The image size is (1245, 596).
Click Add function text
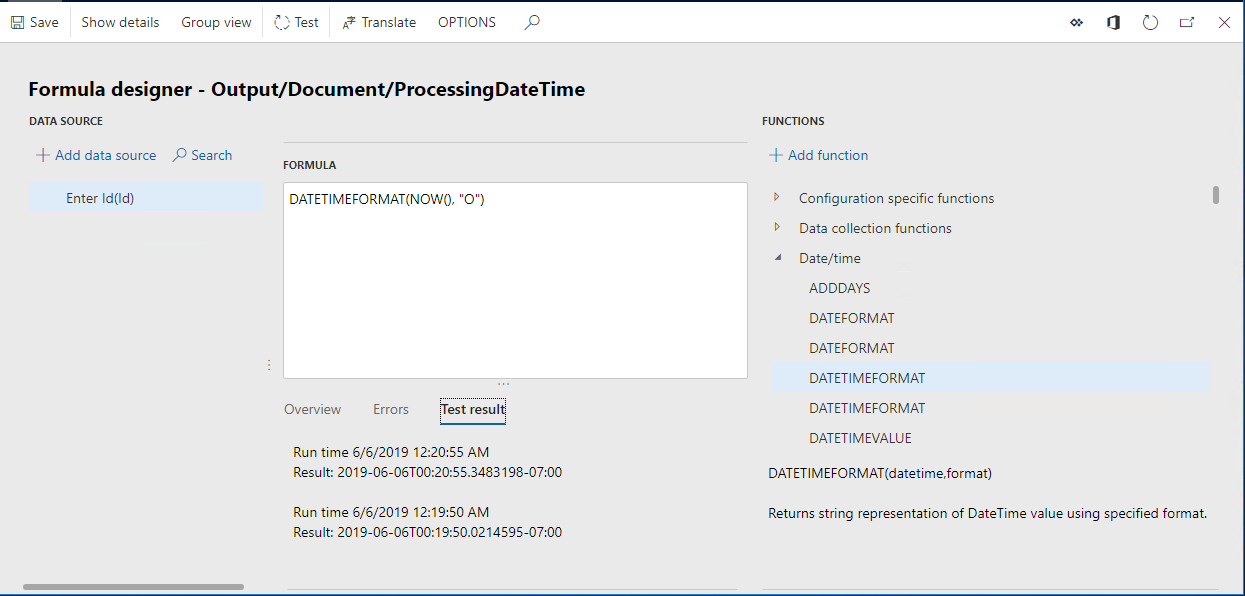pos(828,155)
